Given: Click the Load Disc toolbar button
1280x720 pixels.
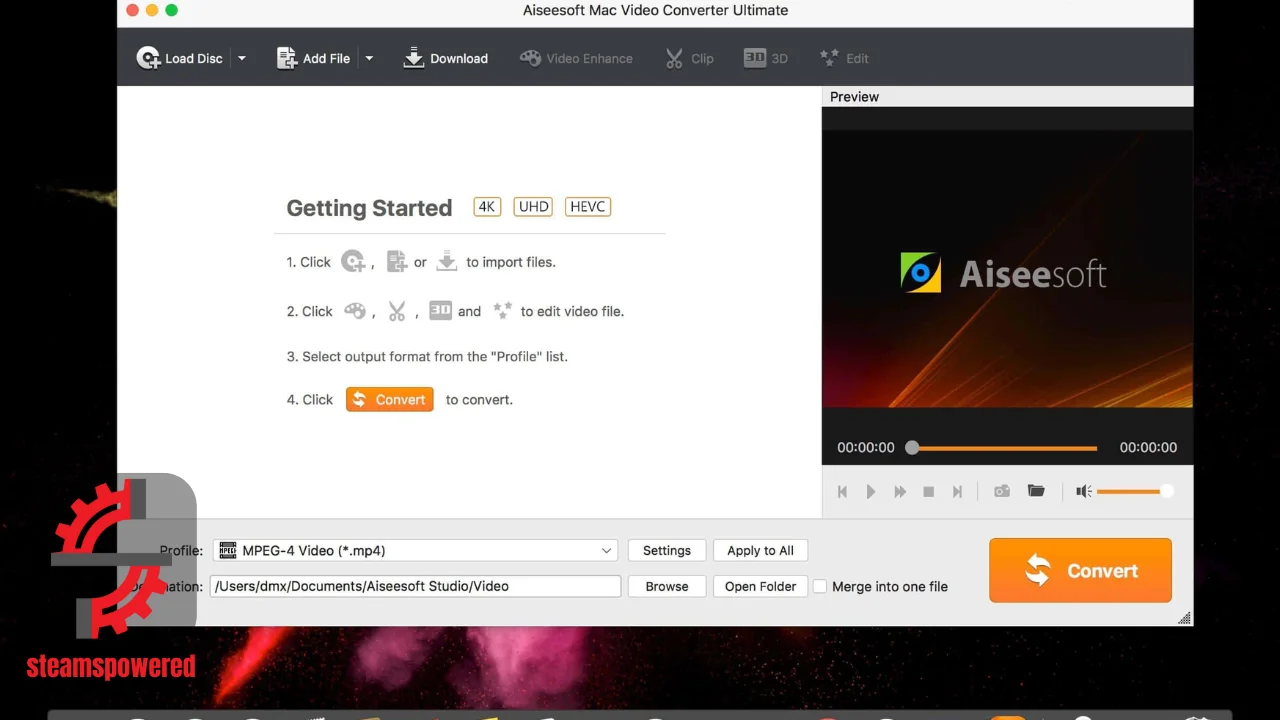Looking at the screenshot, I should click(180, 58).
